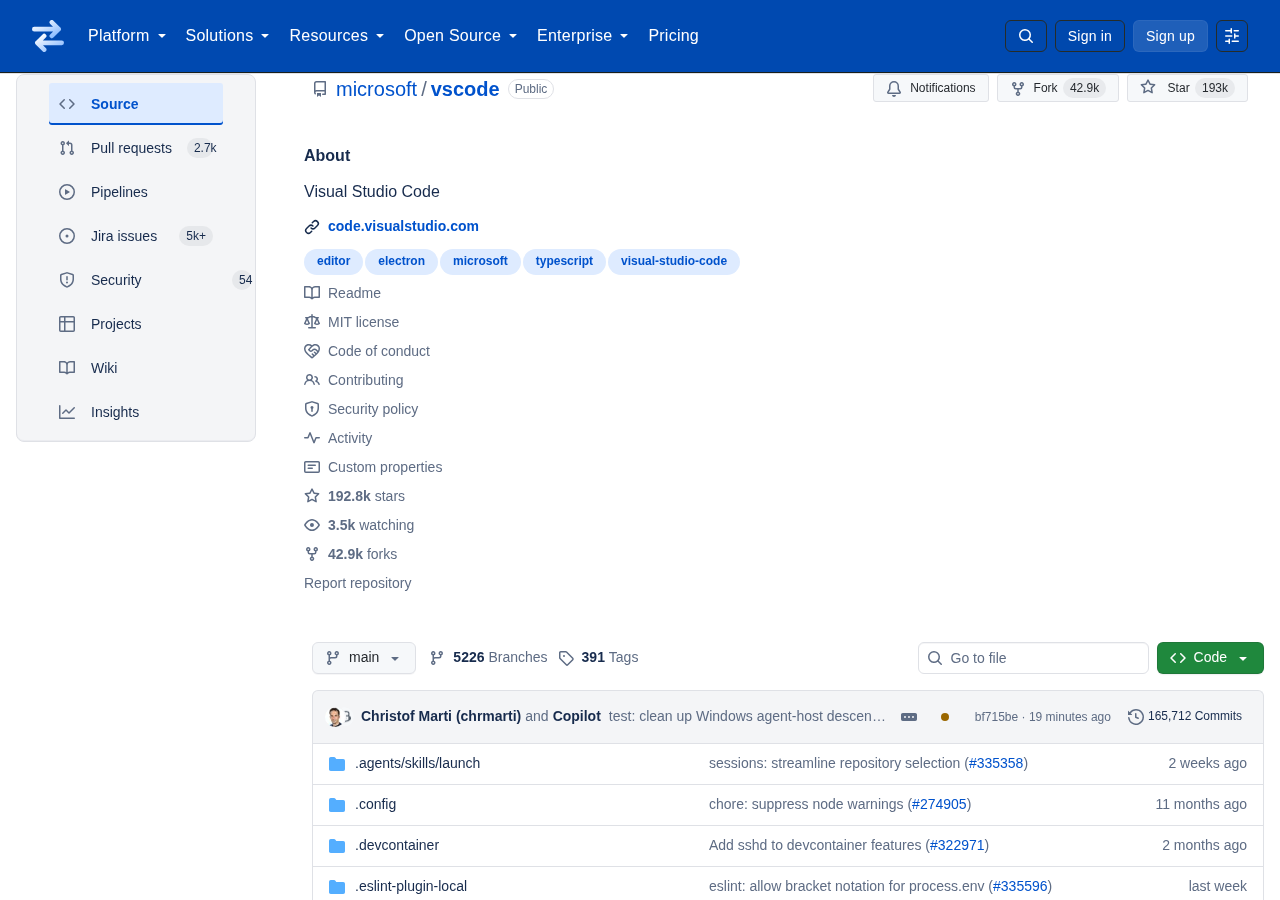Click Report repository link
The height and width of the screenshot is (900, 1280).
point(357,583)
